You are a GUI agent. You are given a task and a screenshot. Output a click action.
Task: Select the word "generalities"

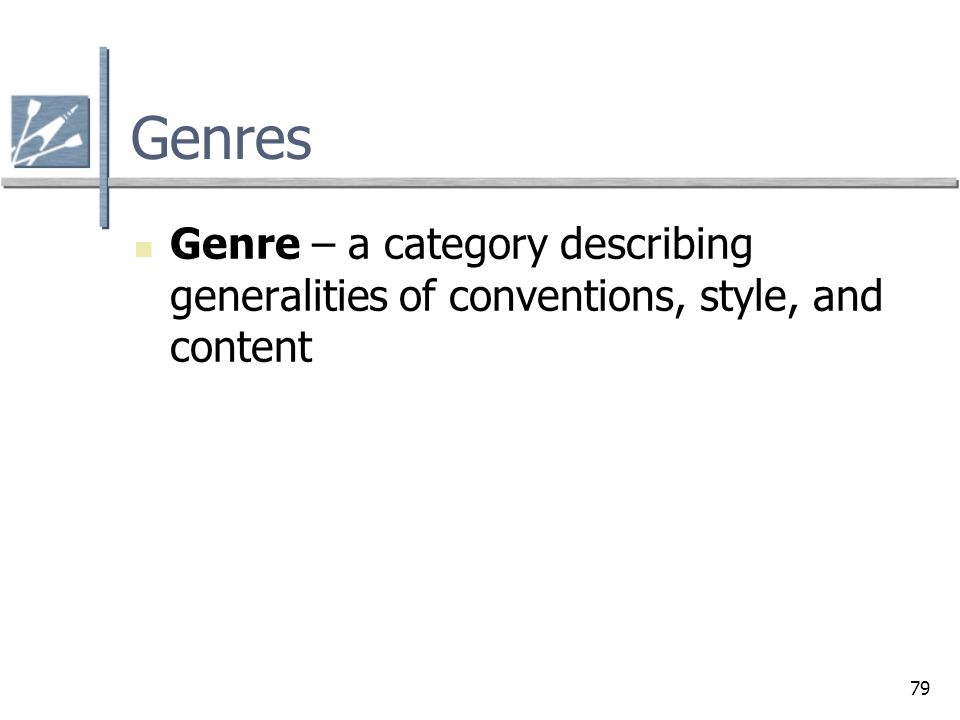(x=279, y=298)
